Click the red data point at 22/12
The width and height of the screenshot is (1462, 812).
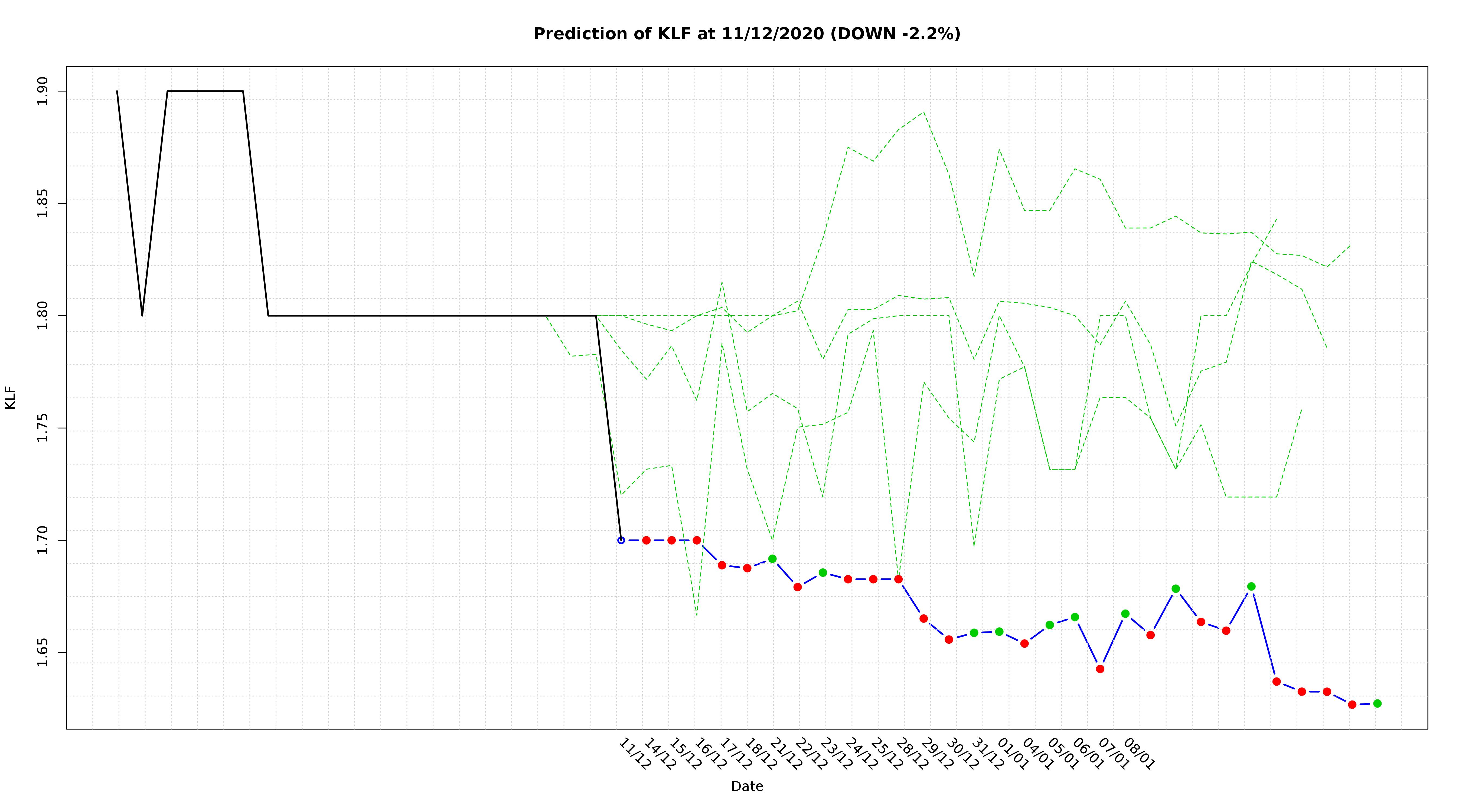pyautogui.click(x=797, y=587)
